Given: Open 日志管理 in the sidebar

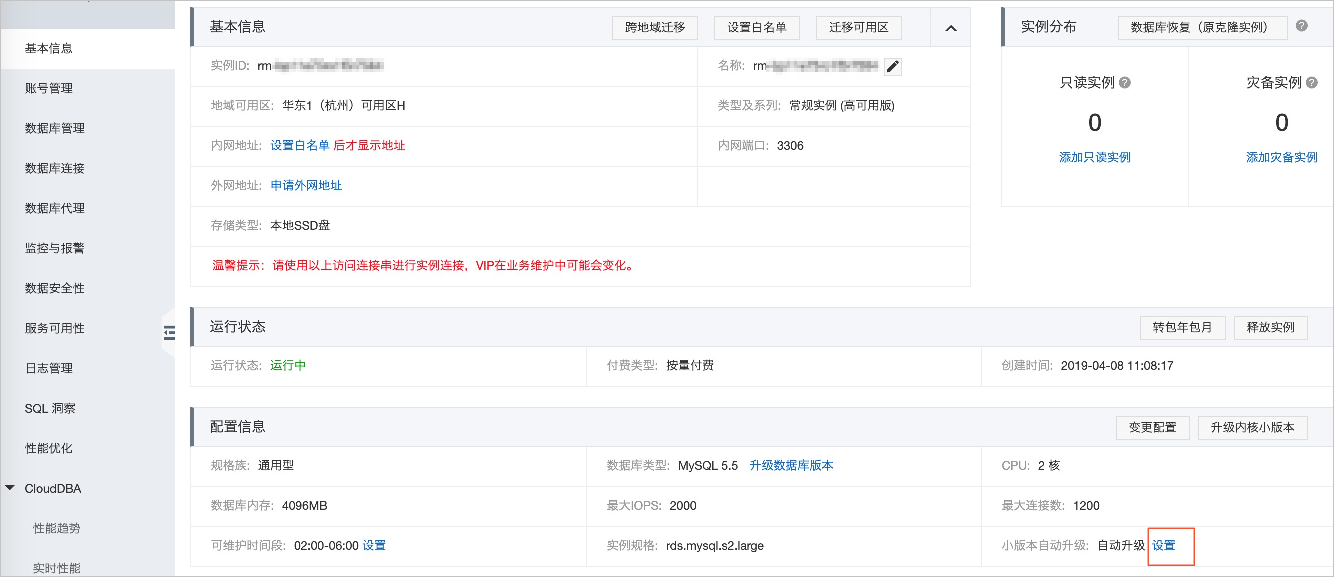Looking at the screenshot, I should pyautogui.click(x=49, y=368).
